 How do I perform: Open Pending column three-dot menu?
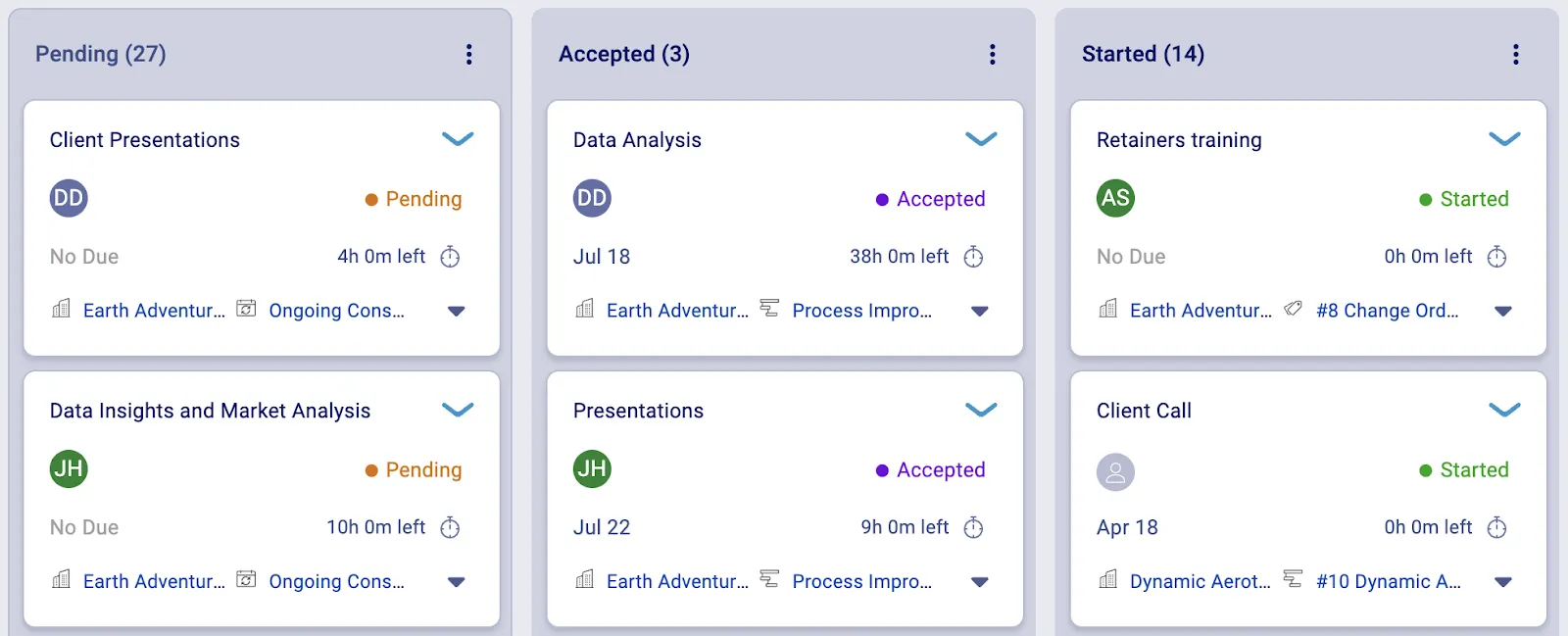[x=469, y=55]
